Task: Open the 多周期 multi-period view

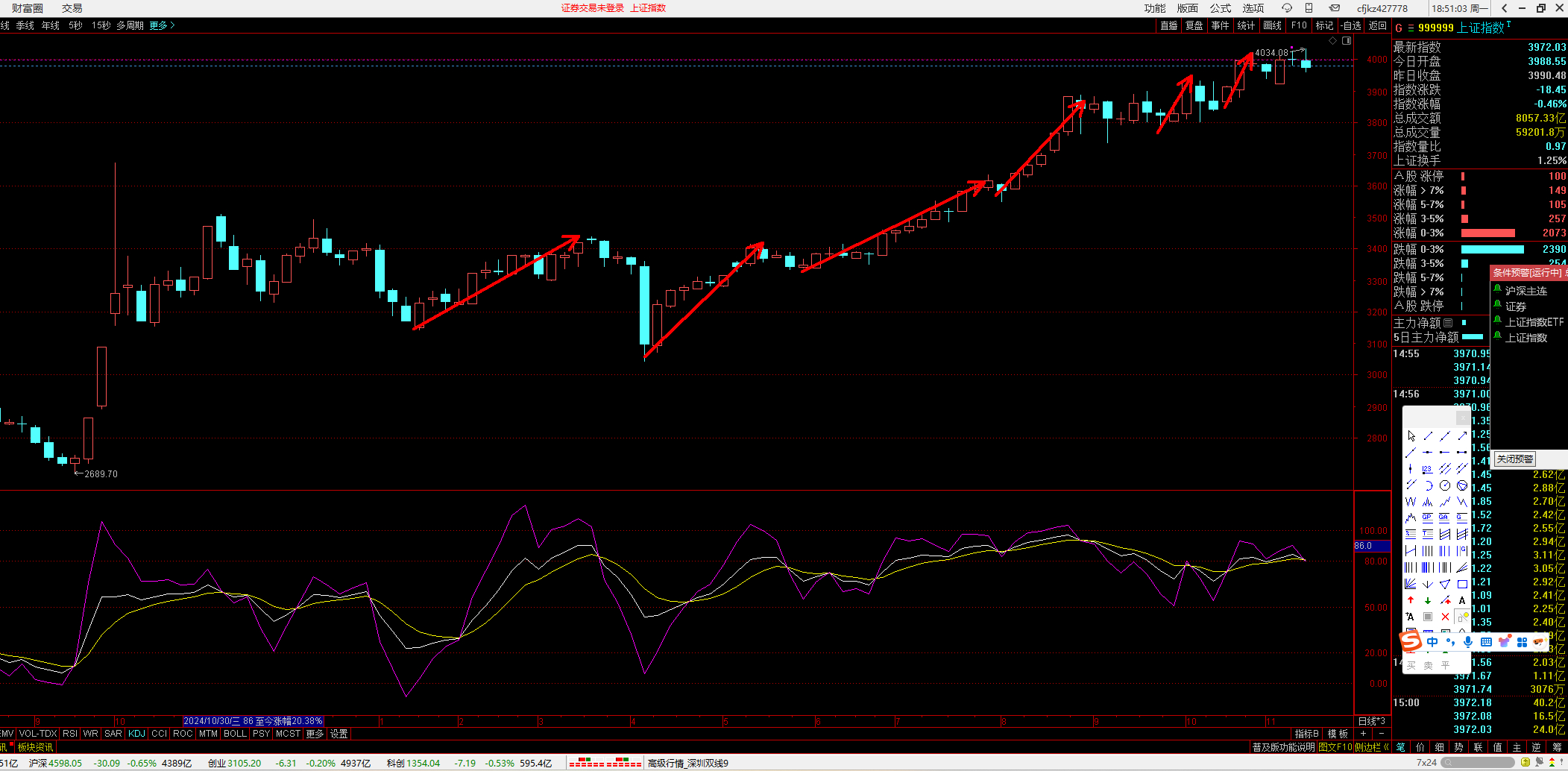Action: pyautogui.click(x=130, y=25)
